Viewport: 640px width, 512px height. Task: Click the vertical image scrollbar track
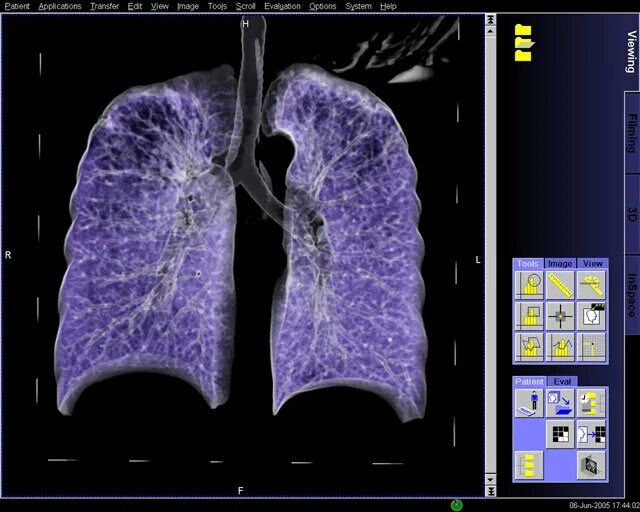coord(491,255)
